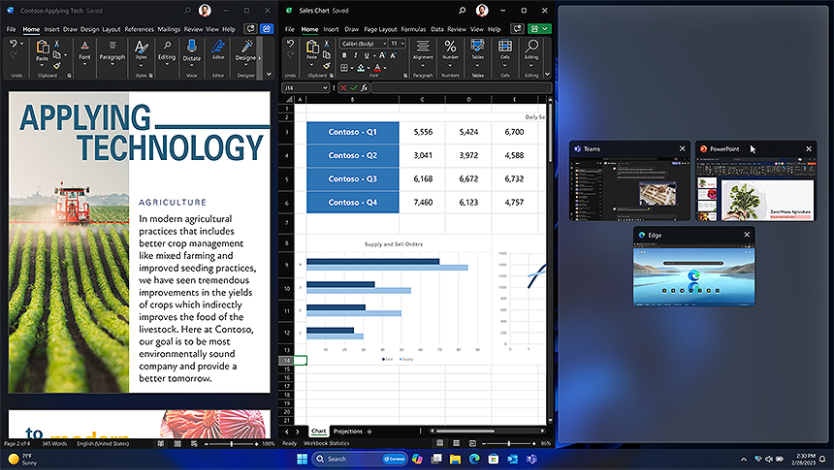Click the Cut scissors icon in Excel
Viewport: 834px width, 470px height.
pos(327,44)
